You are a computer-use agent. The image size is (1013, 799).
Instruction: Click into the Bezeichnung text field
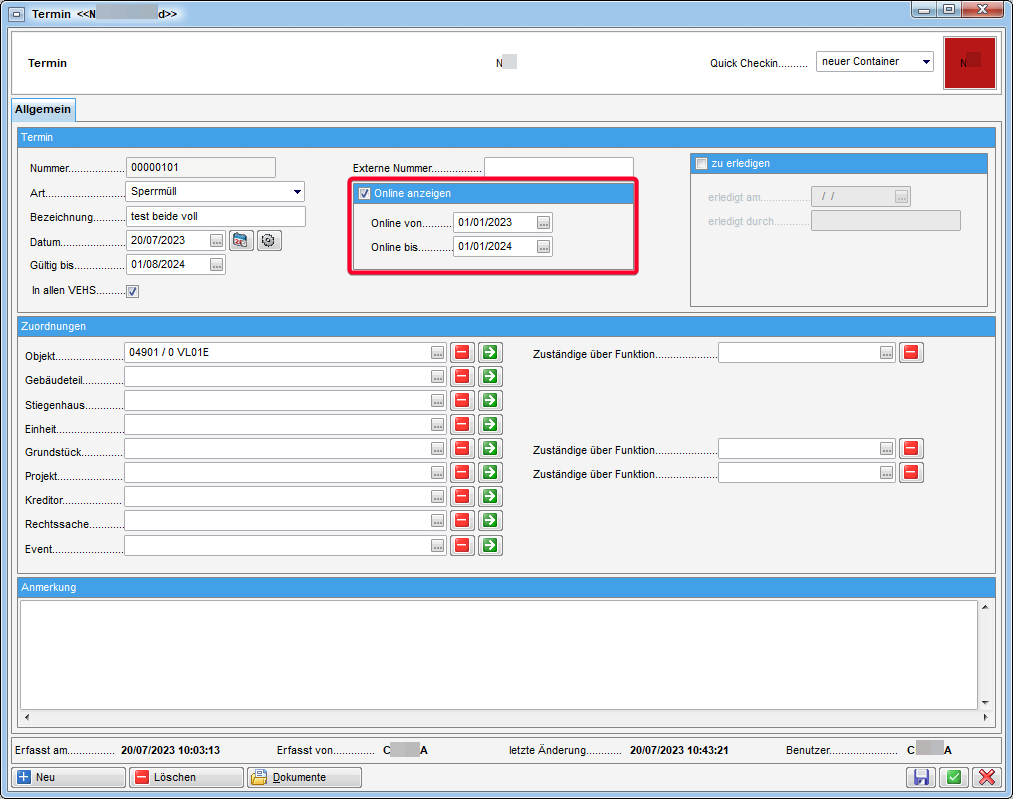coord(215,216)
